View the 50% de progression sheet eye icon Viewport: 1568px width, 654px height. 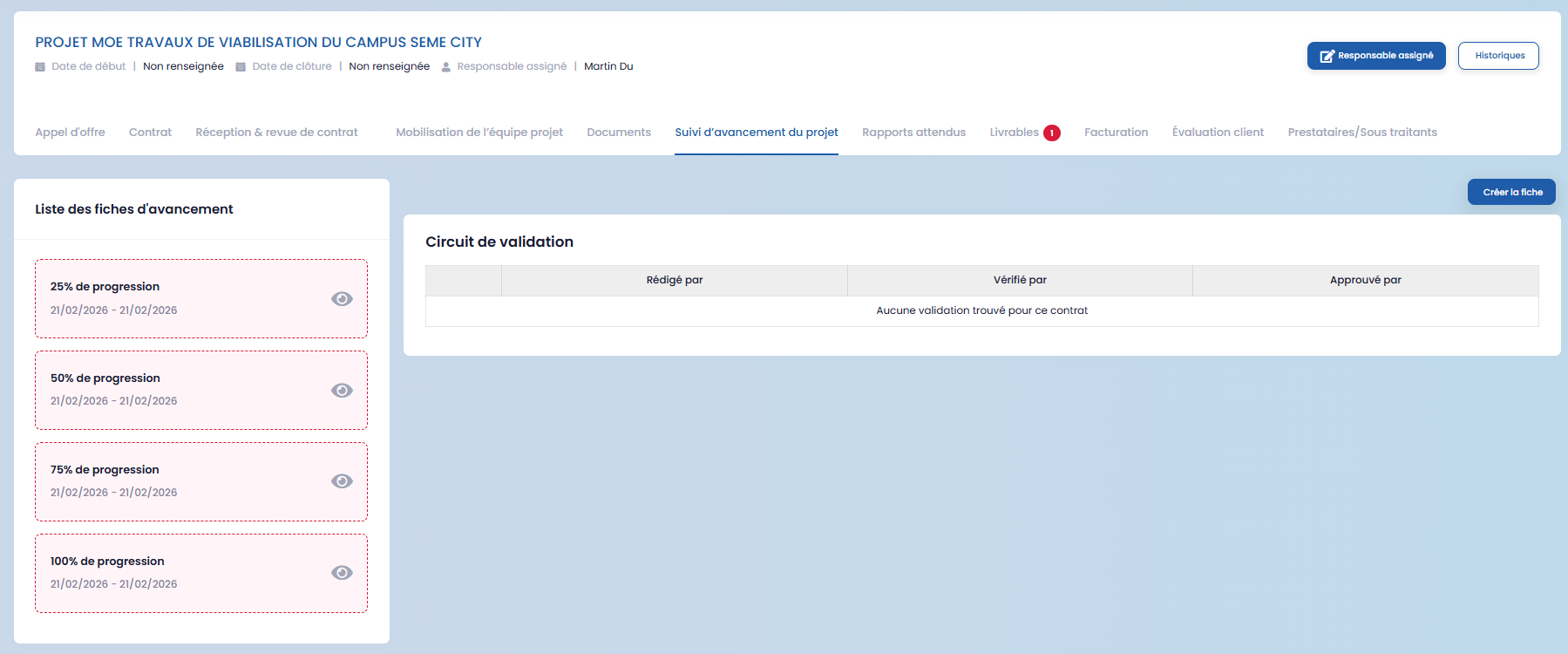coord(342,391)
